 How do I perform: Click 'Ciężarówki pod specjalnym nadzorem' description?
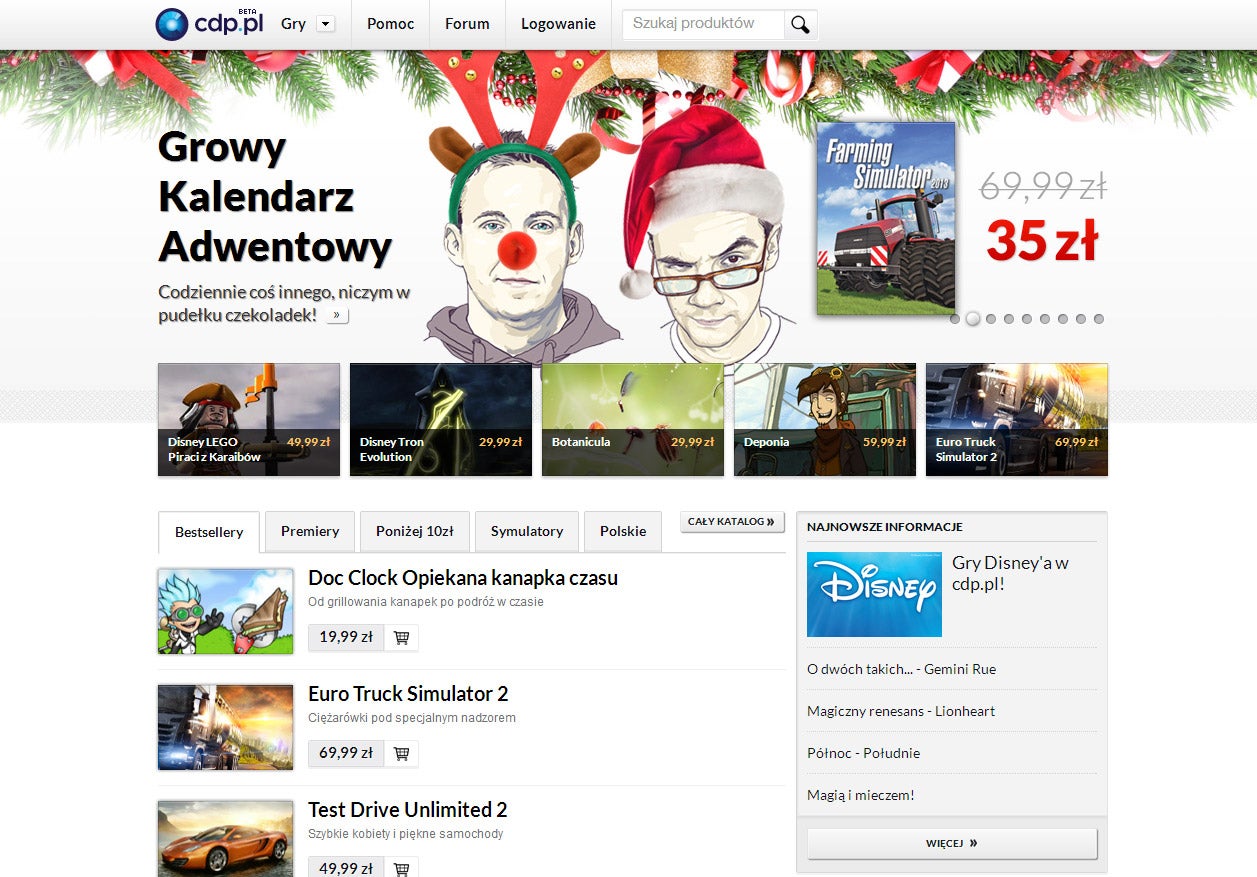(x=412, y=718)
